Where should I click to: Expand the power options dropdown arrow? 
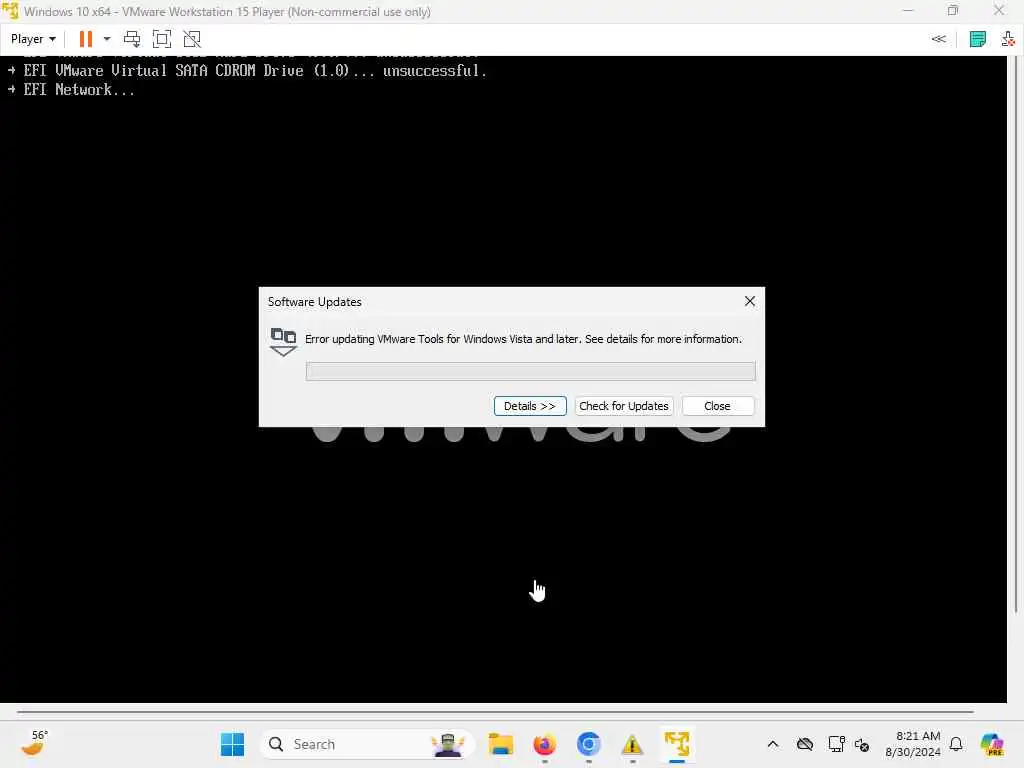coord(107,39)
